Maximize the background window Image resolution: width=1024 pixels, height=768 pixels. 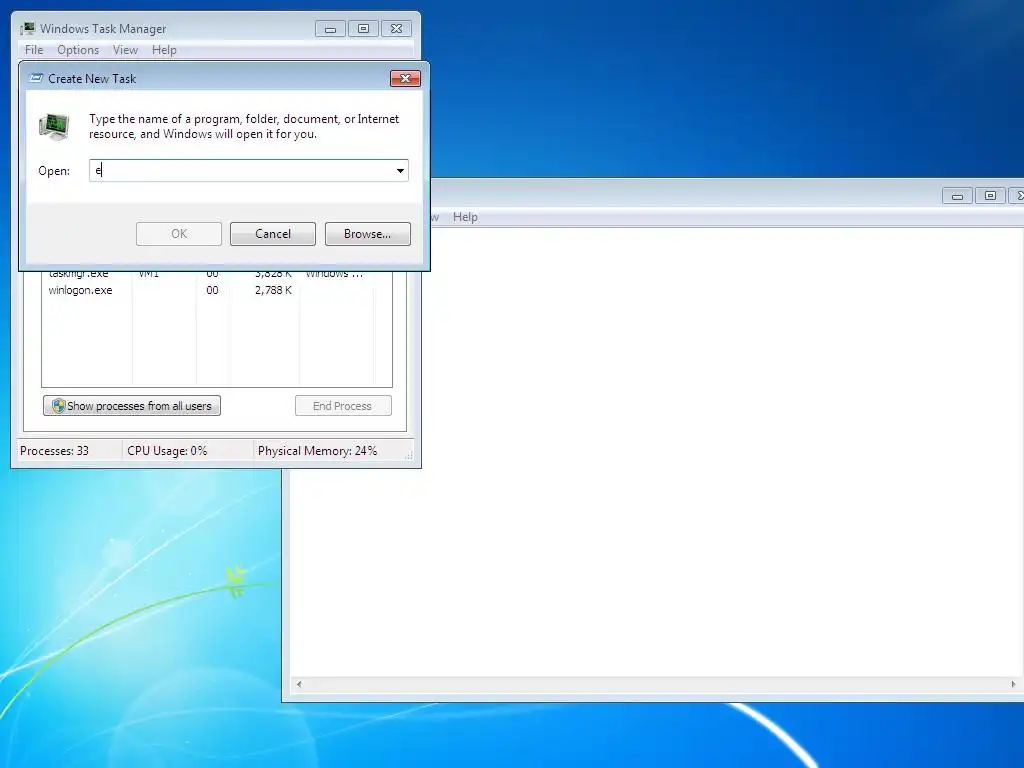[x=990, y=196]
